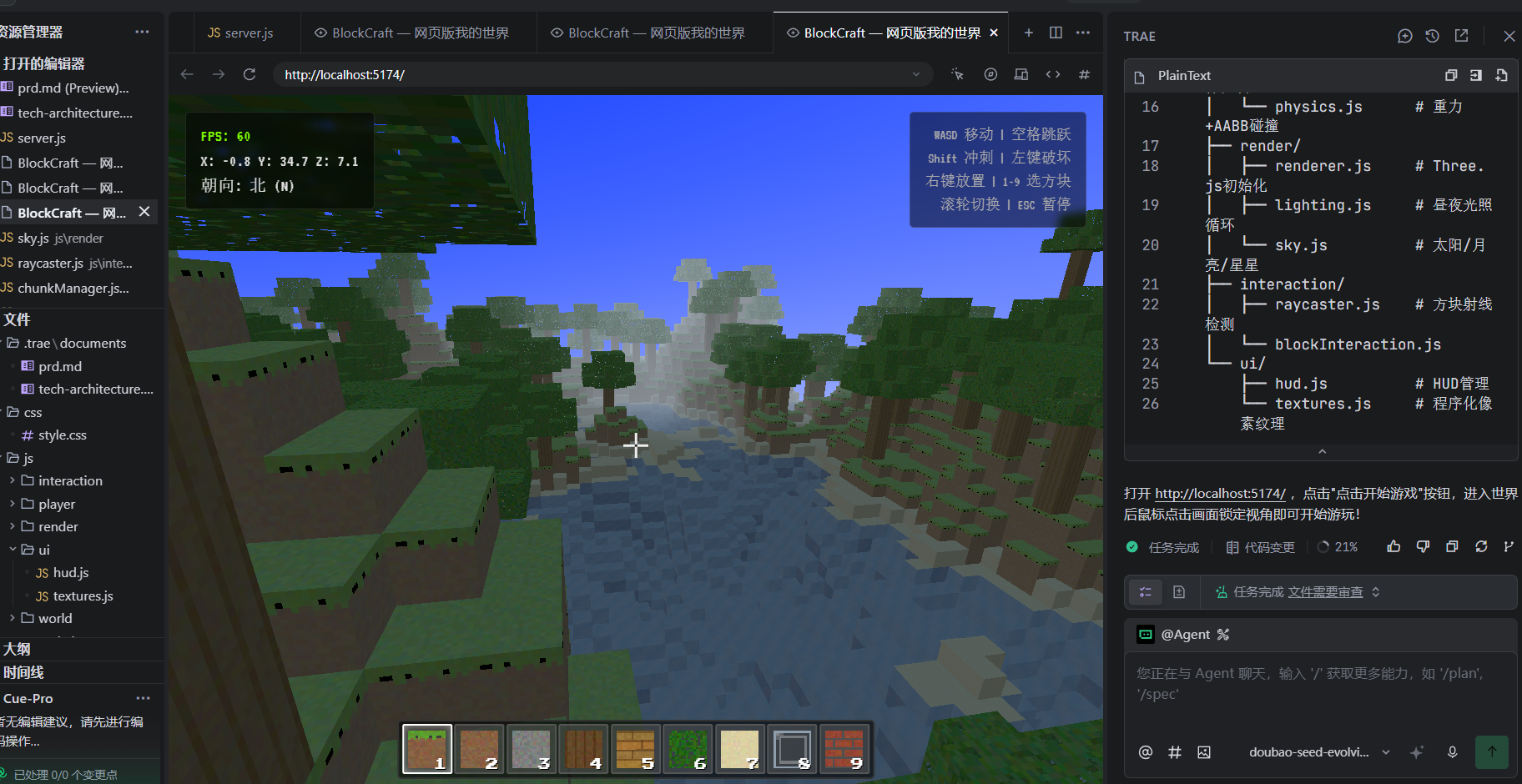Split the editor layout
Screen dimensions: 1522x784
pos(1056,33)
